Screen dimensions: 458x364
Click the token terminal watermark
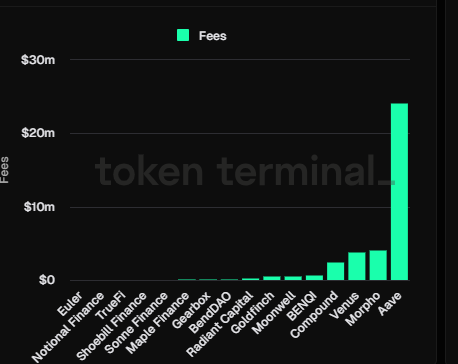coord(245,171)
